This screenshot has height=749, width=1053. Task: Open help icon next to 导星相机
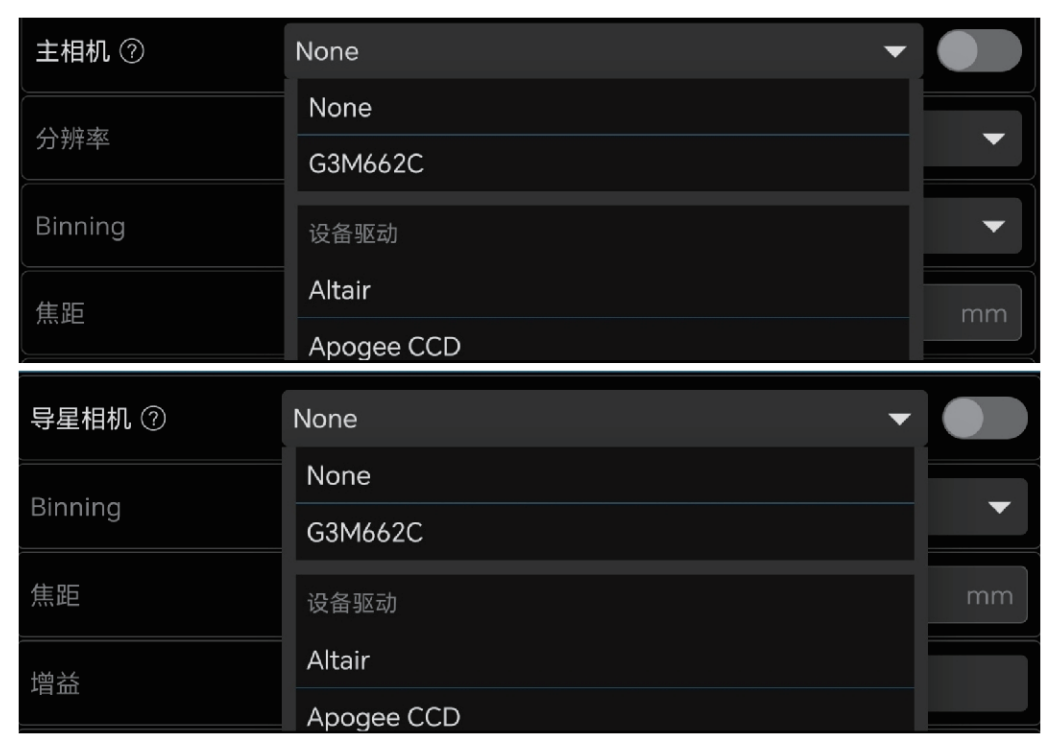pyautogui.click(x=153, y=418)
